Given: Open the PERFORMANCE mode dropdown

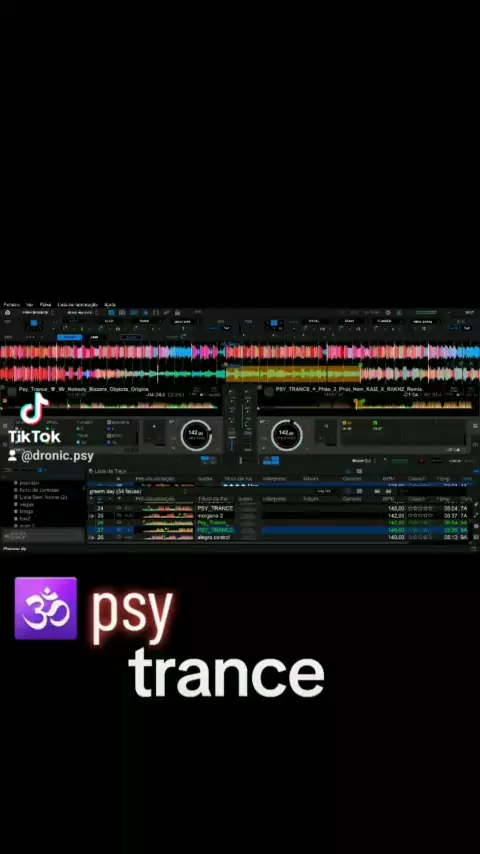Looking at the screenshot, I should coord(37,313).
